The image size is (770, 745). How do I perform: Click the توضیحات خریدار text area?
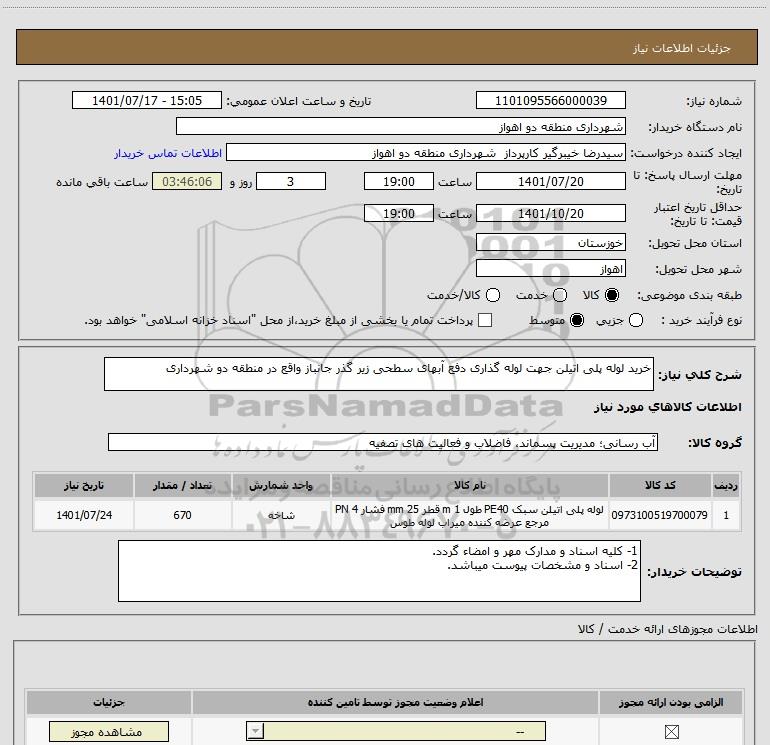[379, 571]
